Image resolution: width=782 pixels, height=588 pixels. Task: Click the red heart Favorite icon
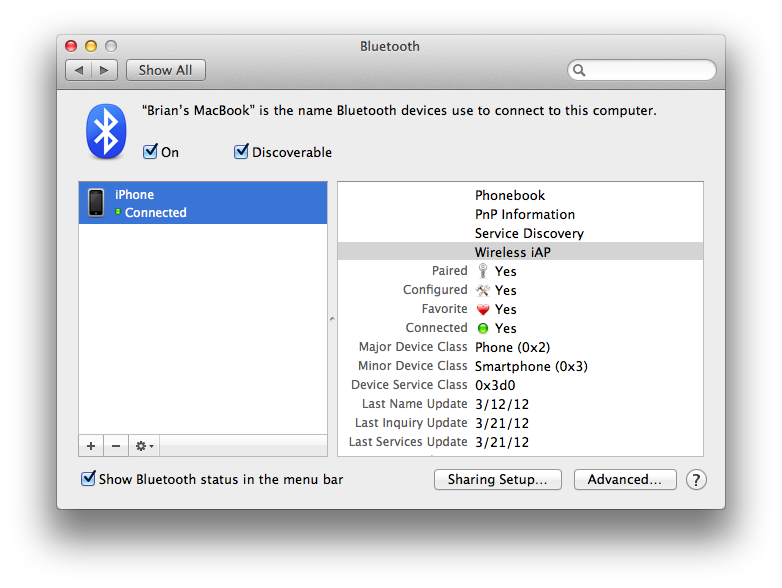pyautogui.click(x=483, y=309)
